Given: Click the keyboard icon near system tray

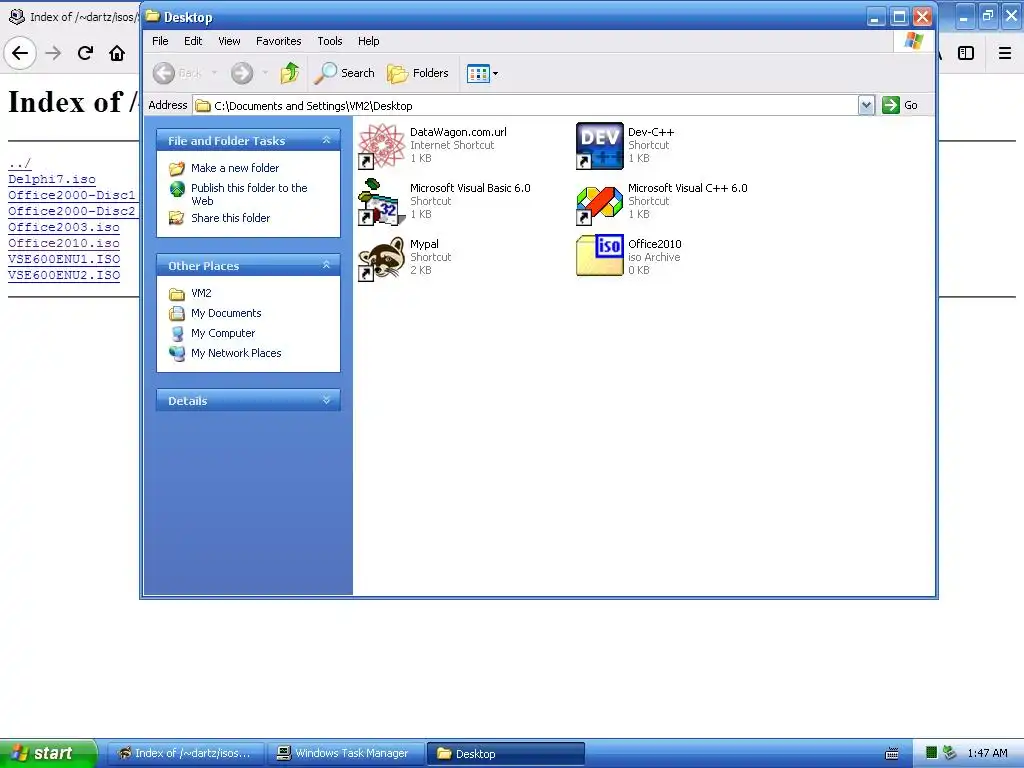Looking at the screenshot, I should [x=891, y=754].
